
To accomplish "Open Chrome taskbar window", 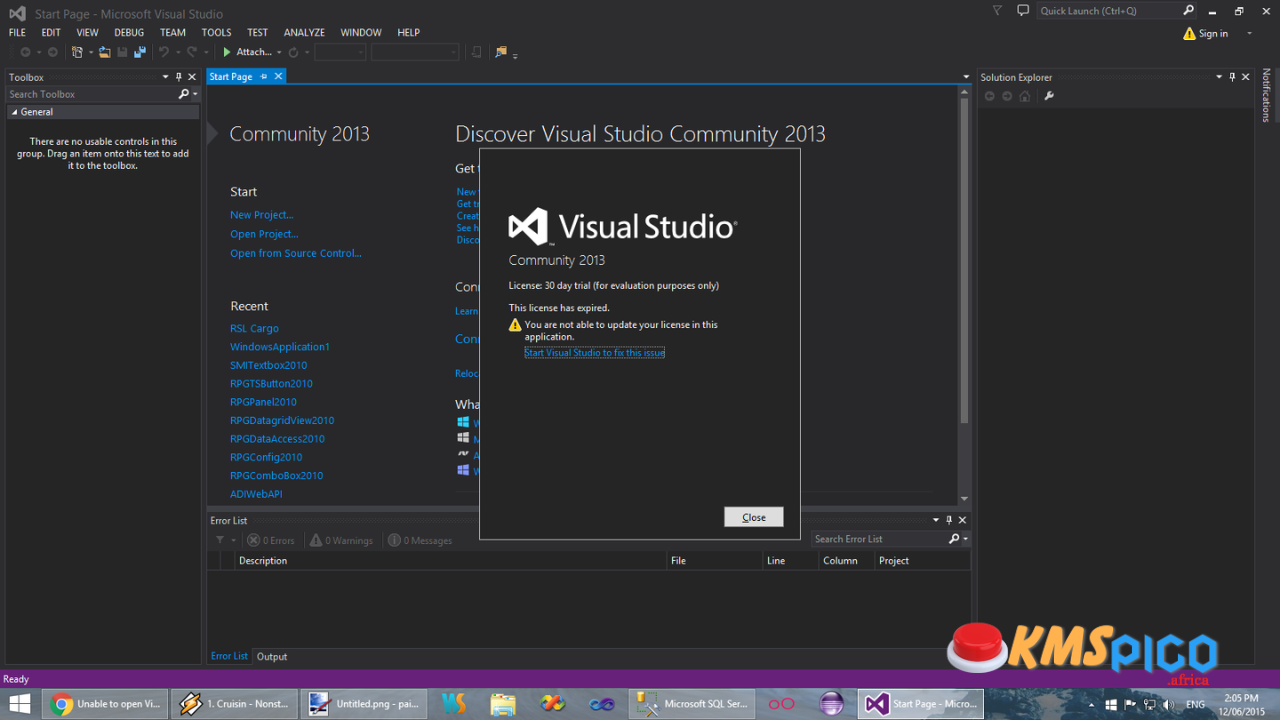I will pos(106,704).
